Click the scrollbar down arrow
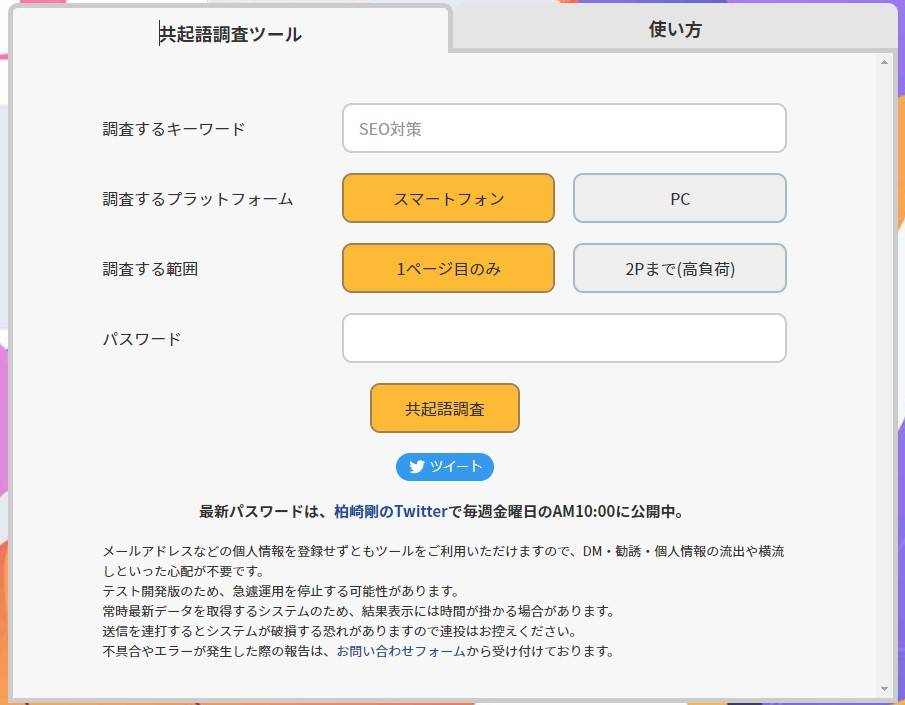The width and height of the screenshot is (905, 705). [x=884, y=688]
